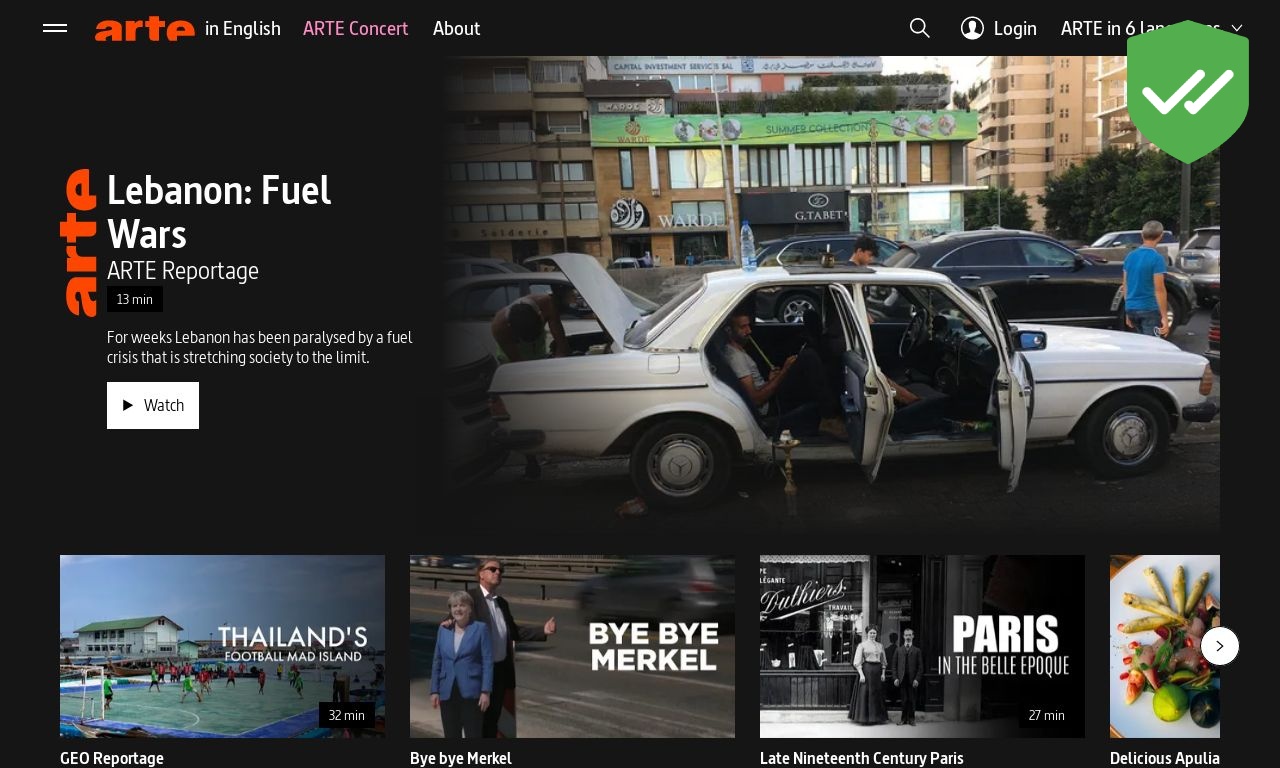The image size is (1280, 768).
Task: Advance carousel with the next arrow
Action: (x=1220, y=646)
